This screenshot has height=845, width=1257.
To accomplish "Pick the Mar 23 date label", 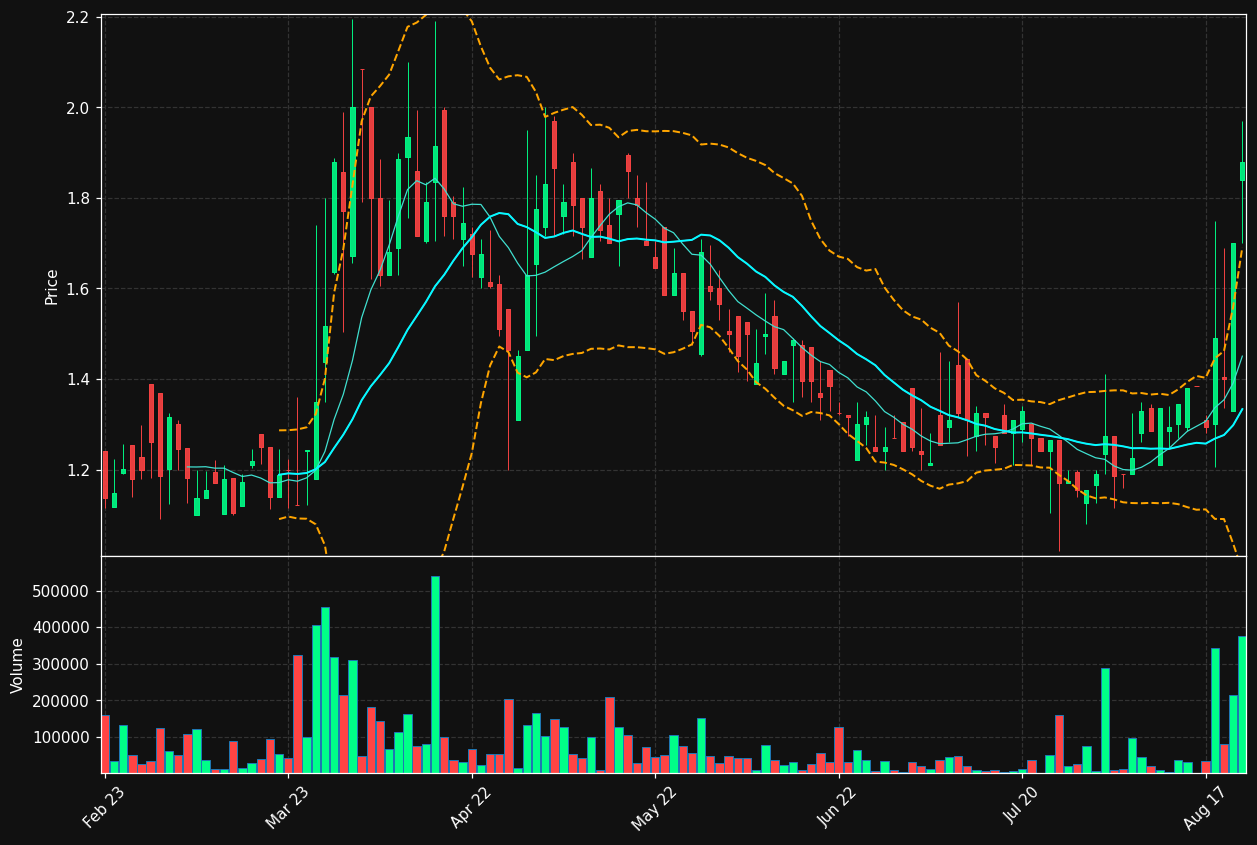I will point(287,806).
